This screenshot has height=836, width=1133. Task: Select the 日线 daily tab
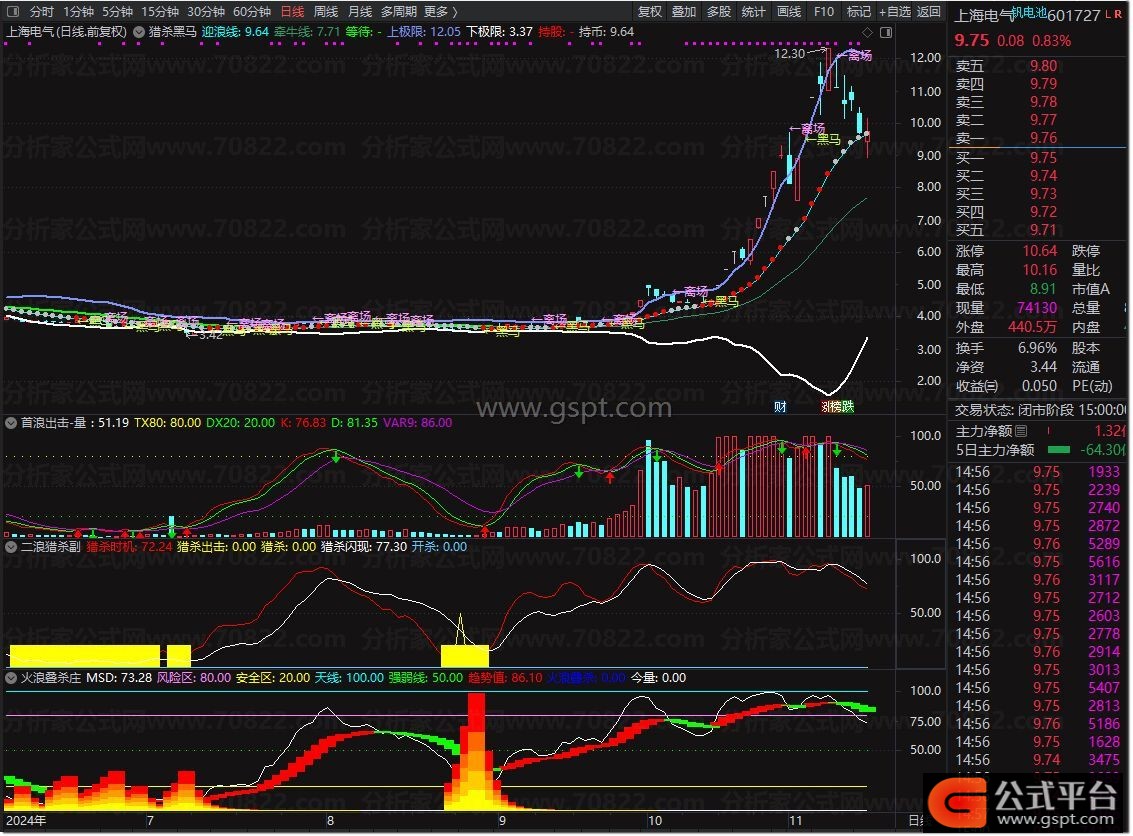[x=293, y=12]
